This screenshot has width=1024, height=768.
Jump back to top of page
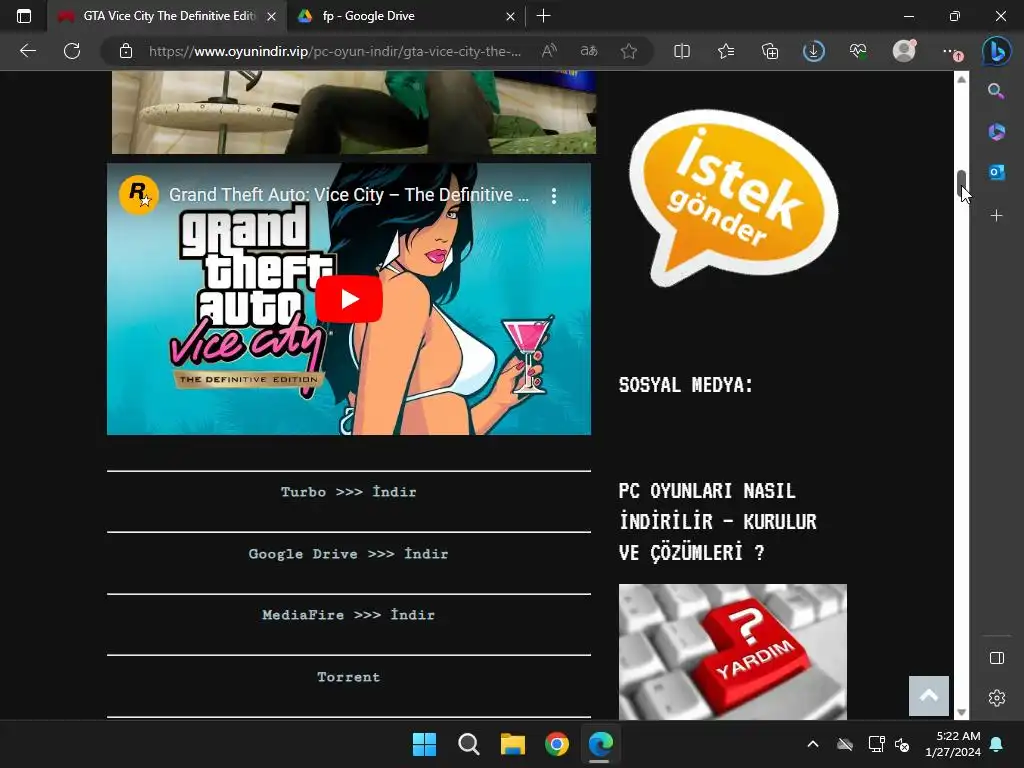(x=929, y=696)
